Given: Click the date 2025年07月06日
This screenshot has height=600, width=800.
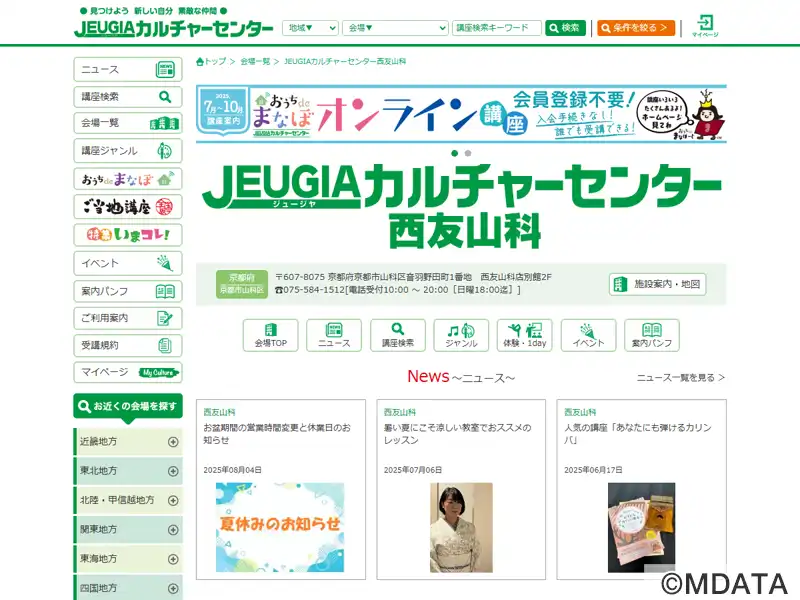Looking at the screenshot, I should [412, 470].
